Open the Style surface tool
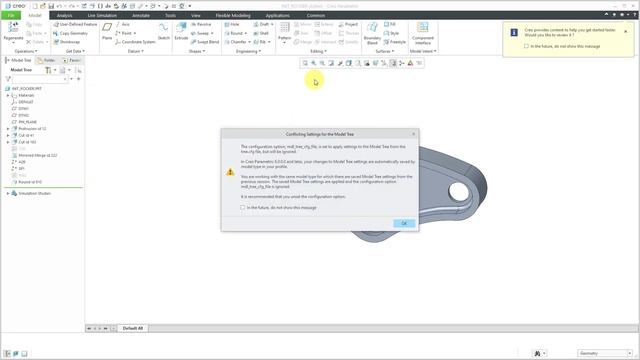 (391, 33)
